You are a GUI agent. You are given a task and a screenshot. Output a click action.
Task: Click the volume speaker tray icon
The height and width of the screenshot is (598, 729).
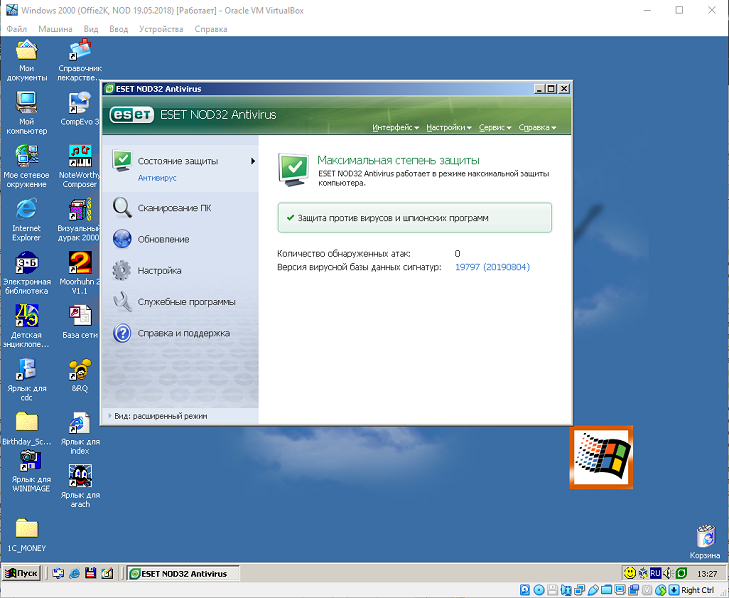pyautogui.click(x=668, y=573)
